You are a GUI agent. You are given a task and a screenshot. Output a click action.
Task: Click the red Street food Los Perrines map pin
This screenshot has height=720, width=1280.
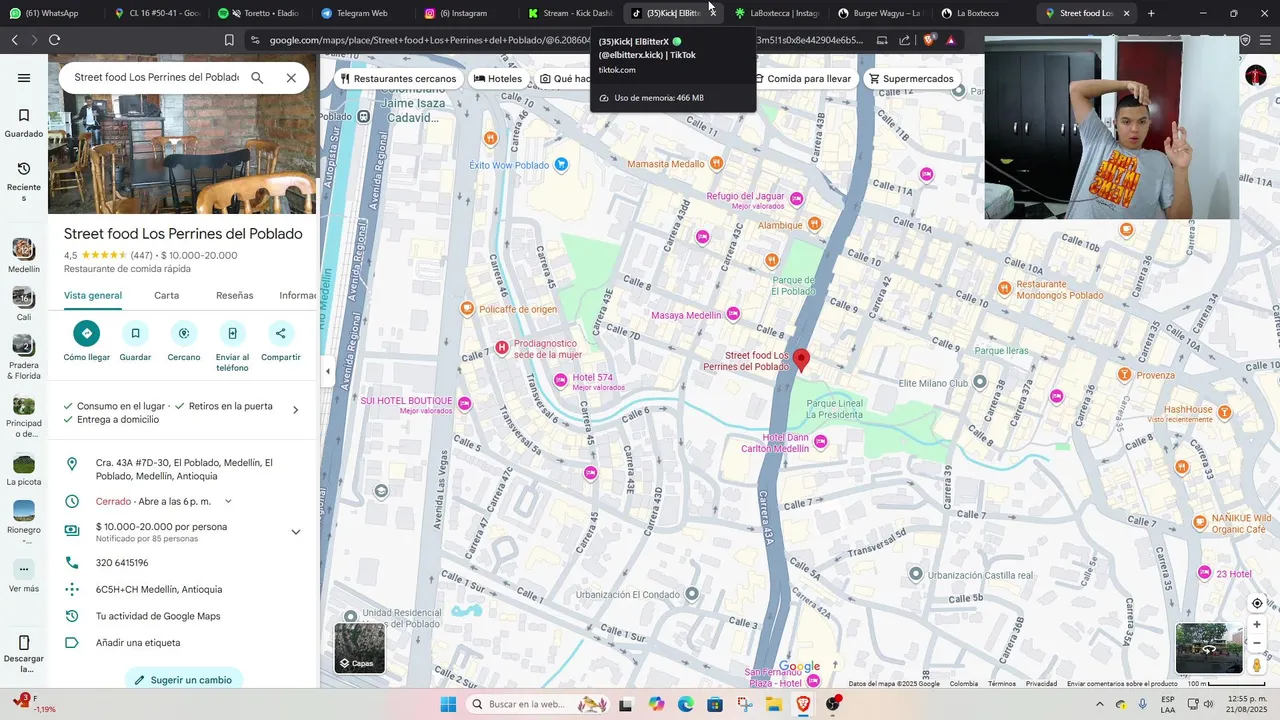point(801,361)
